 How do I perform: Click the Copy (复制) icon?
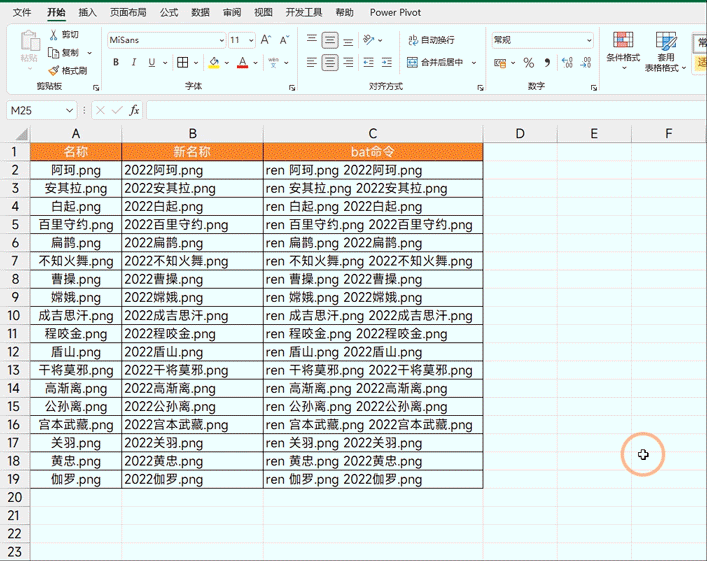click(54, 53)
